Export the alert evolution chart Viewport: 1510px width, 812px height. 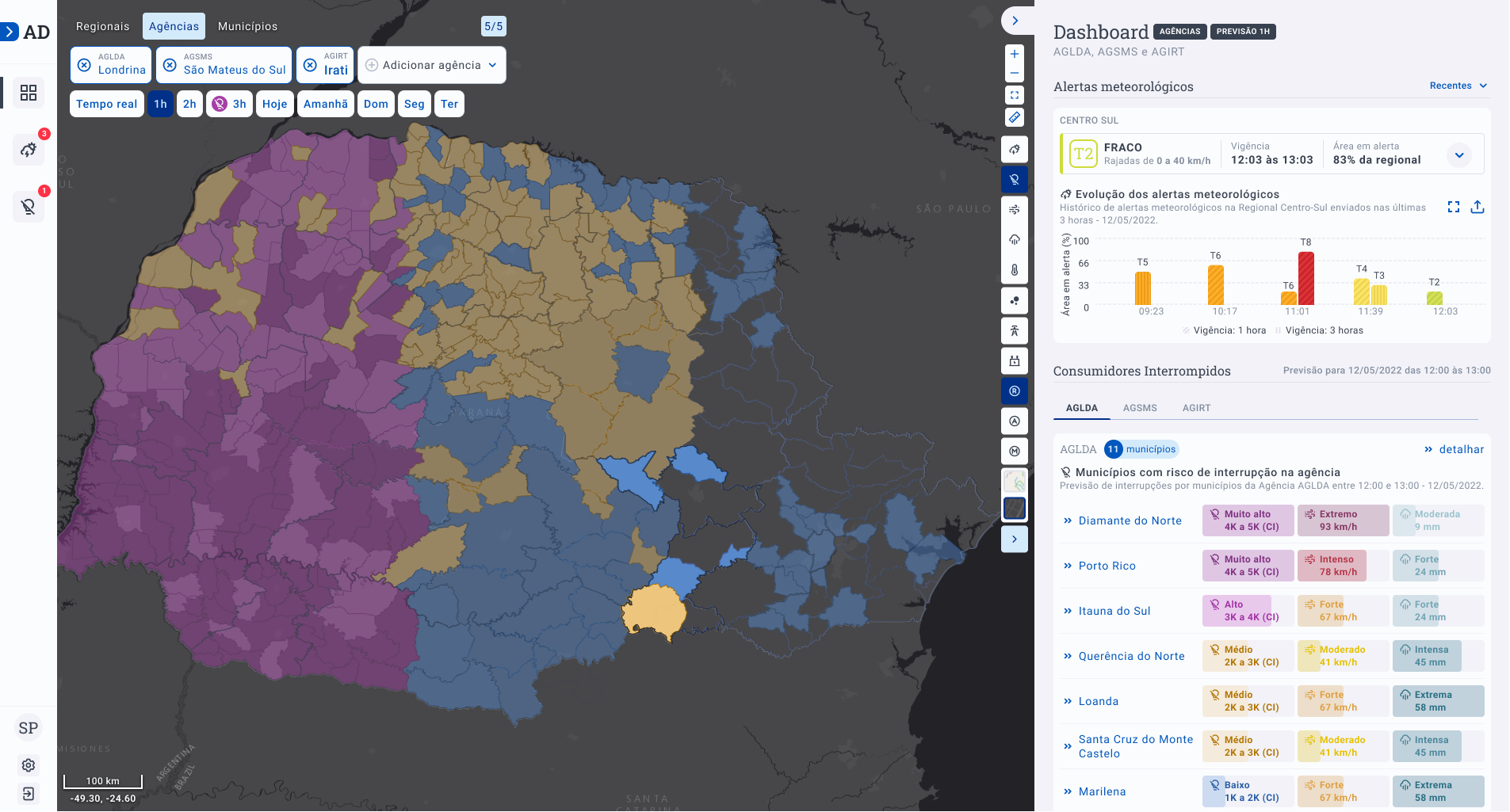tap(1478, 207)
